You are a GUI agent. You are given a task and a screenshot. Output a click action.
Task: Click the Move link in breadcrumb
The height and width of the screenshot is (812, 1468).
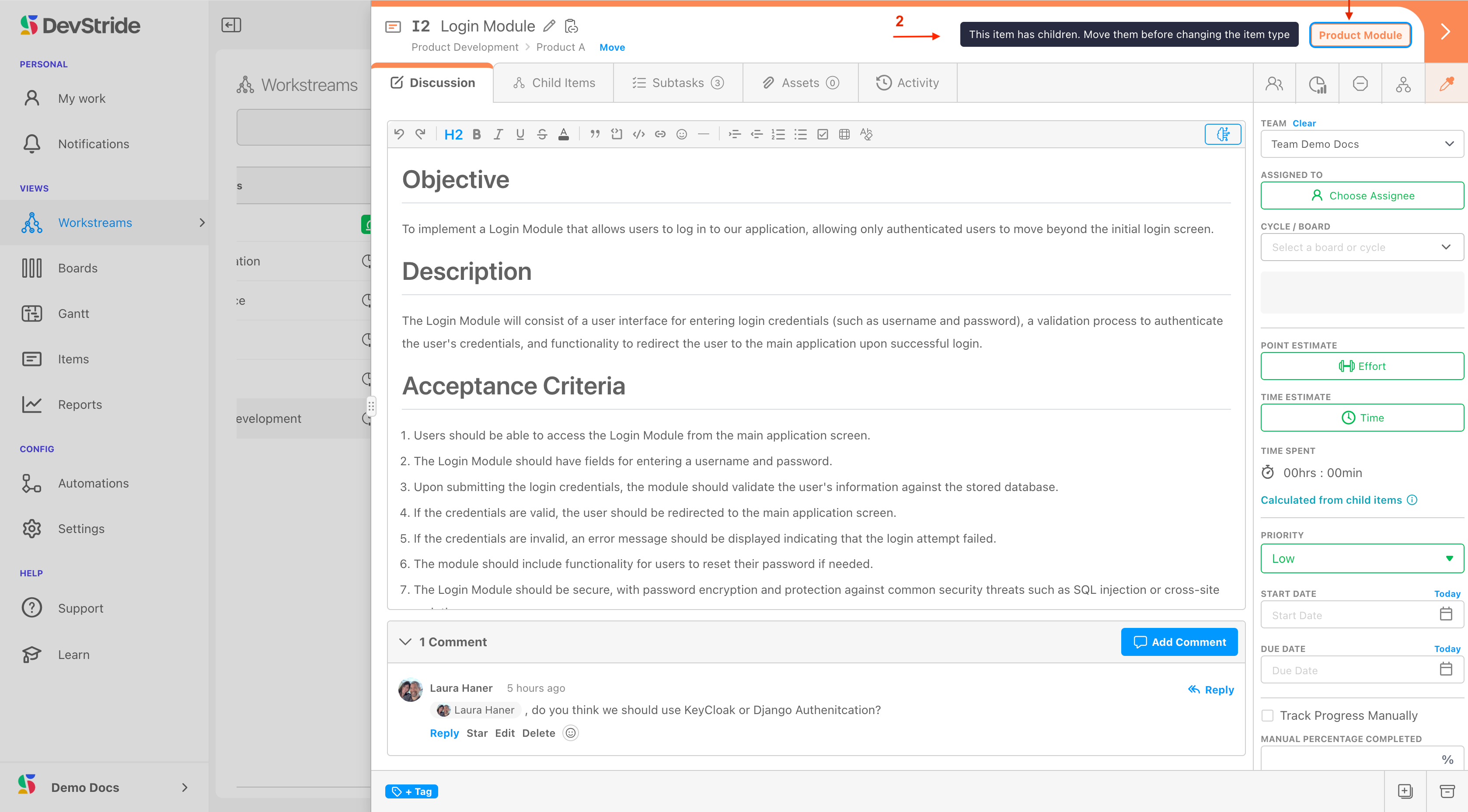pyautogui.click(x=611, y=47)
